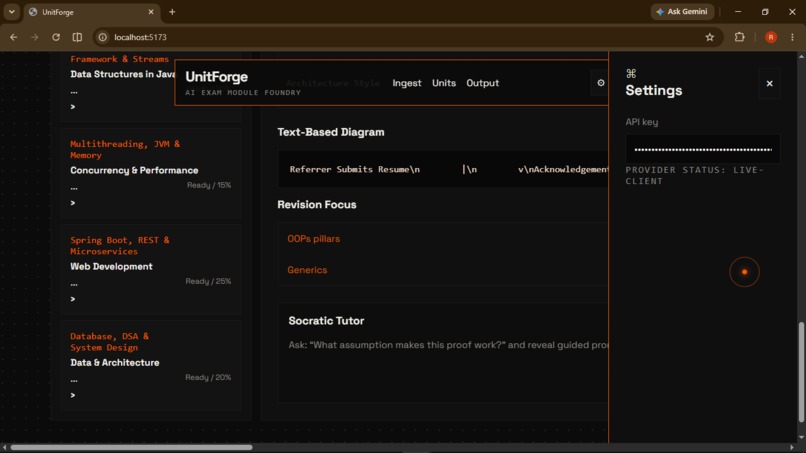
Task: Select the Database, DSA & System Design heading
Action: click(x=109, y=341)
